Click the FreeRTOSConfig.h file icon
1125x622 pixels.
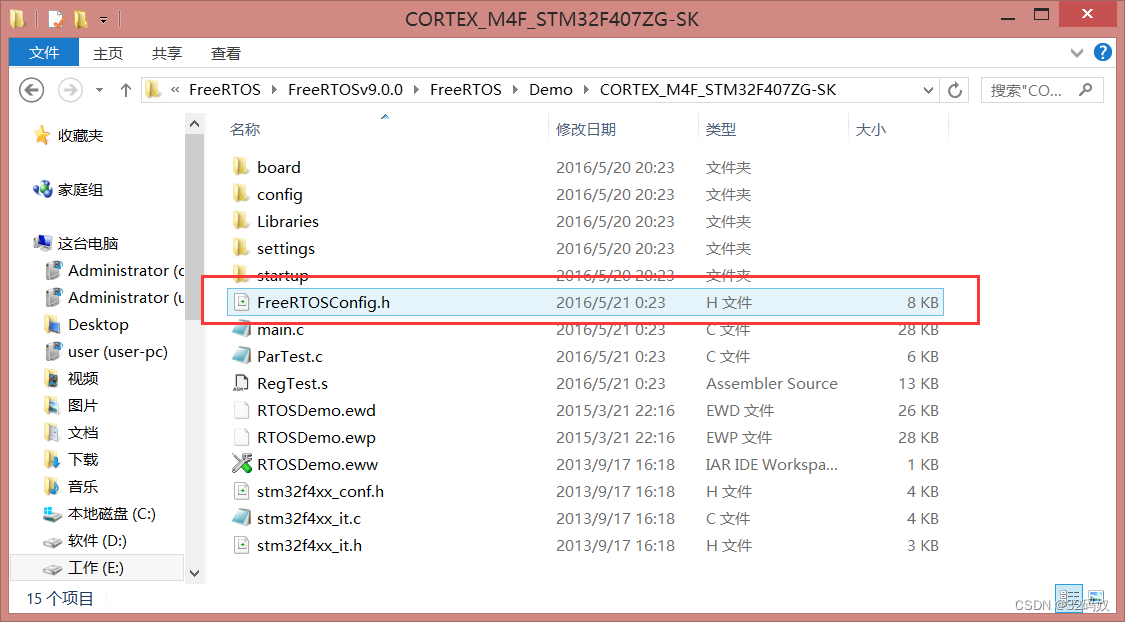coord(241,302)
